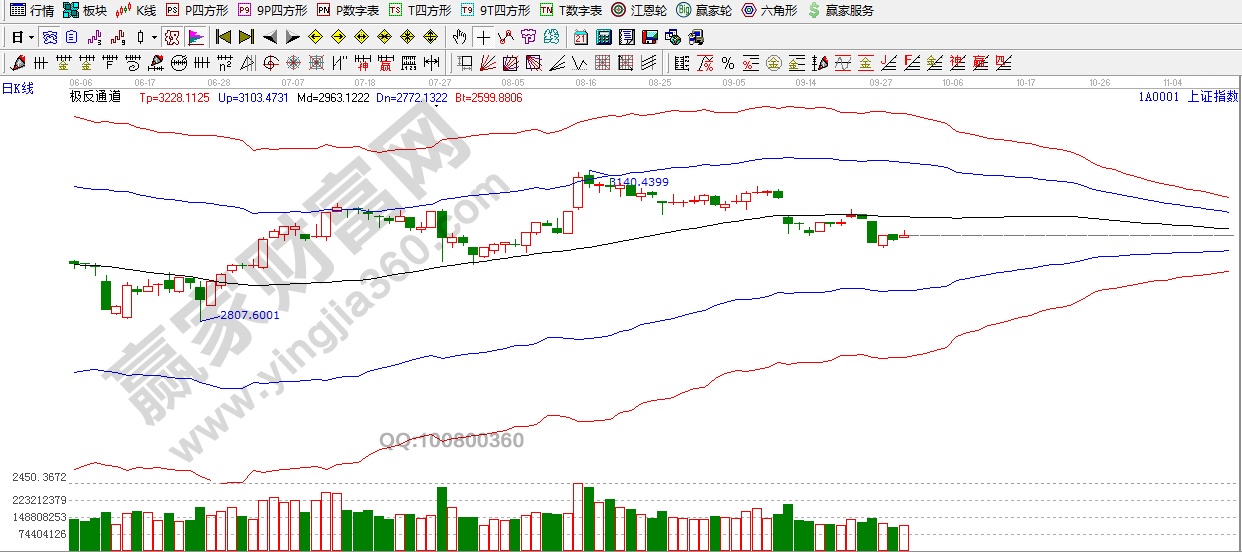This screenshot has width=1242, height=552.
Task: Click the hand pan tool icon
Action: tap(459, 38)
